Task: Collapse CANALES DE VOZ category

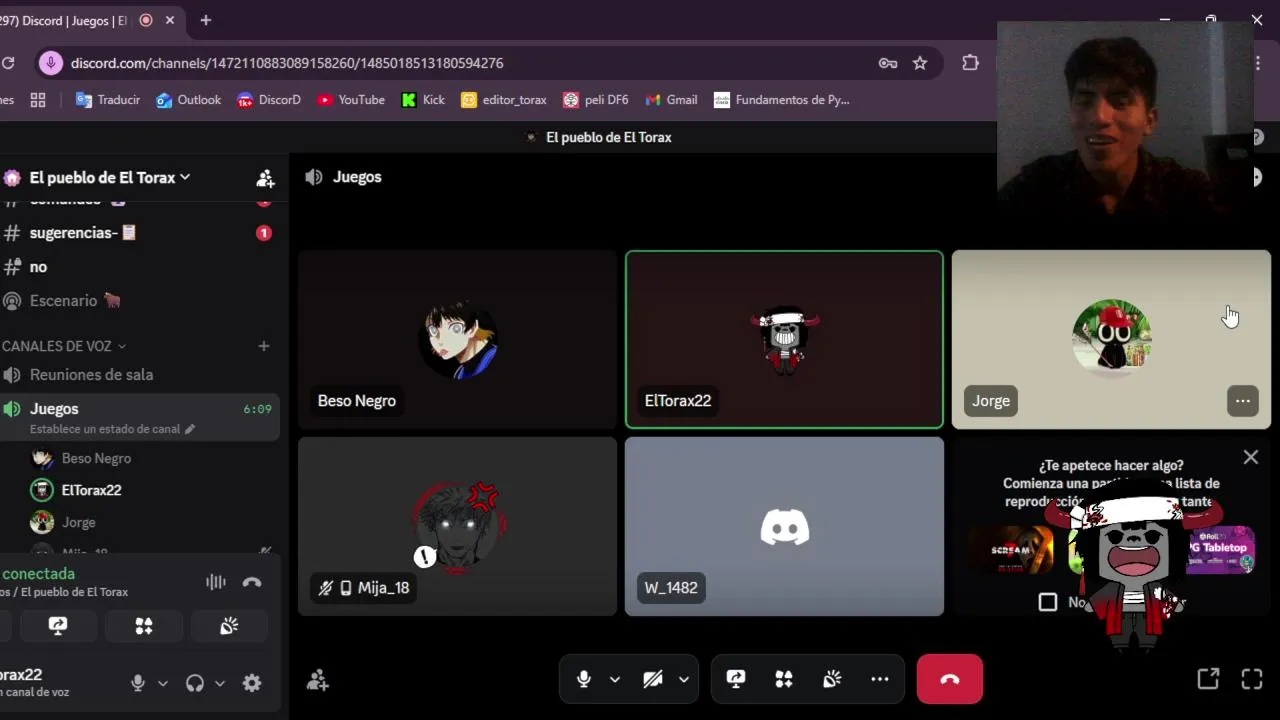Action: pyautogui.click(x=64, y=346)
